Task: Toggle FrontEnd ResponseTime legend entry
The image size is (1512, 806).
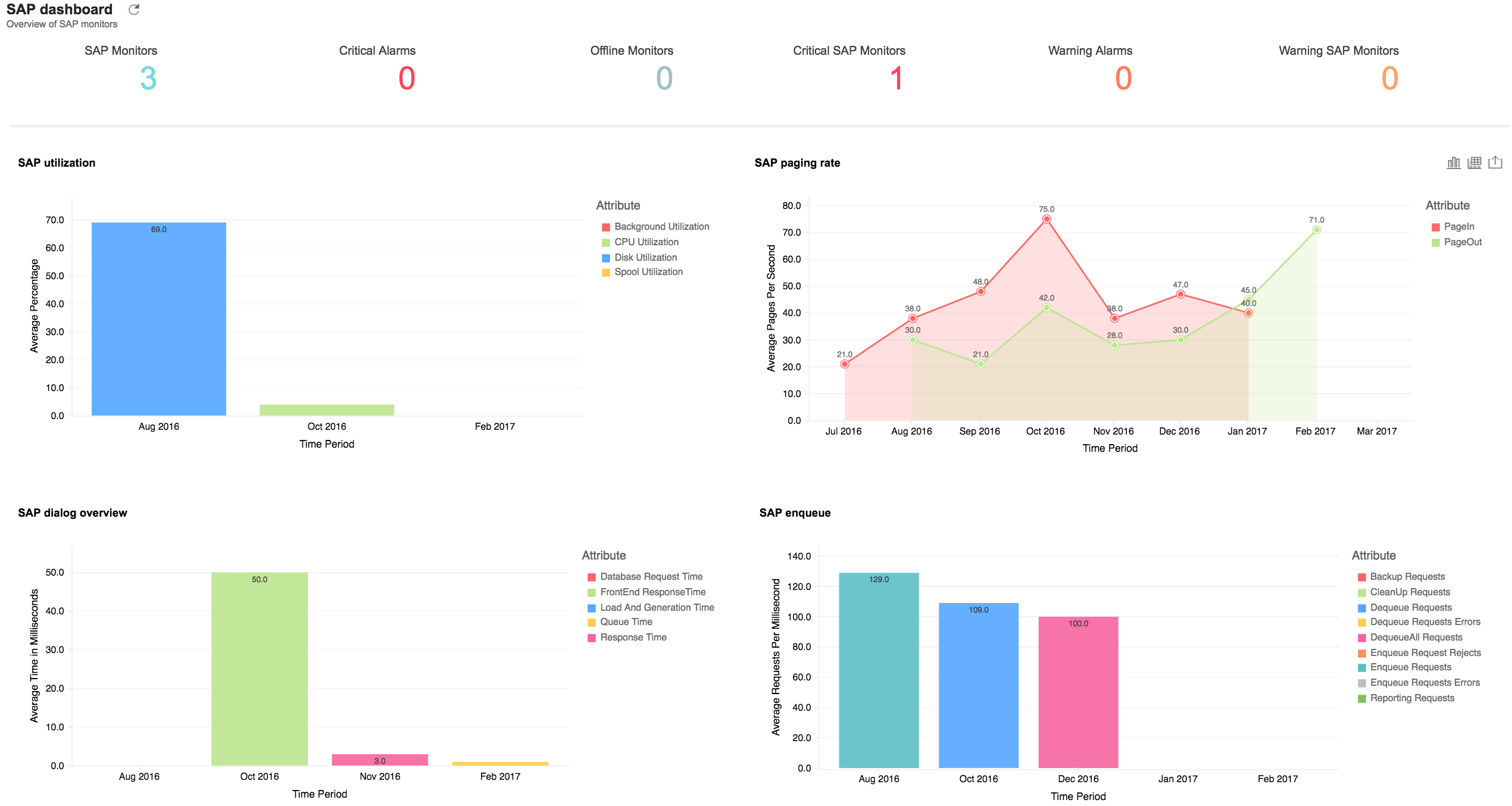Action: [x=652, y=592]
